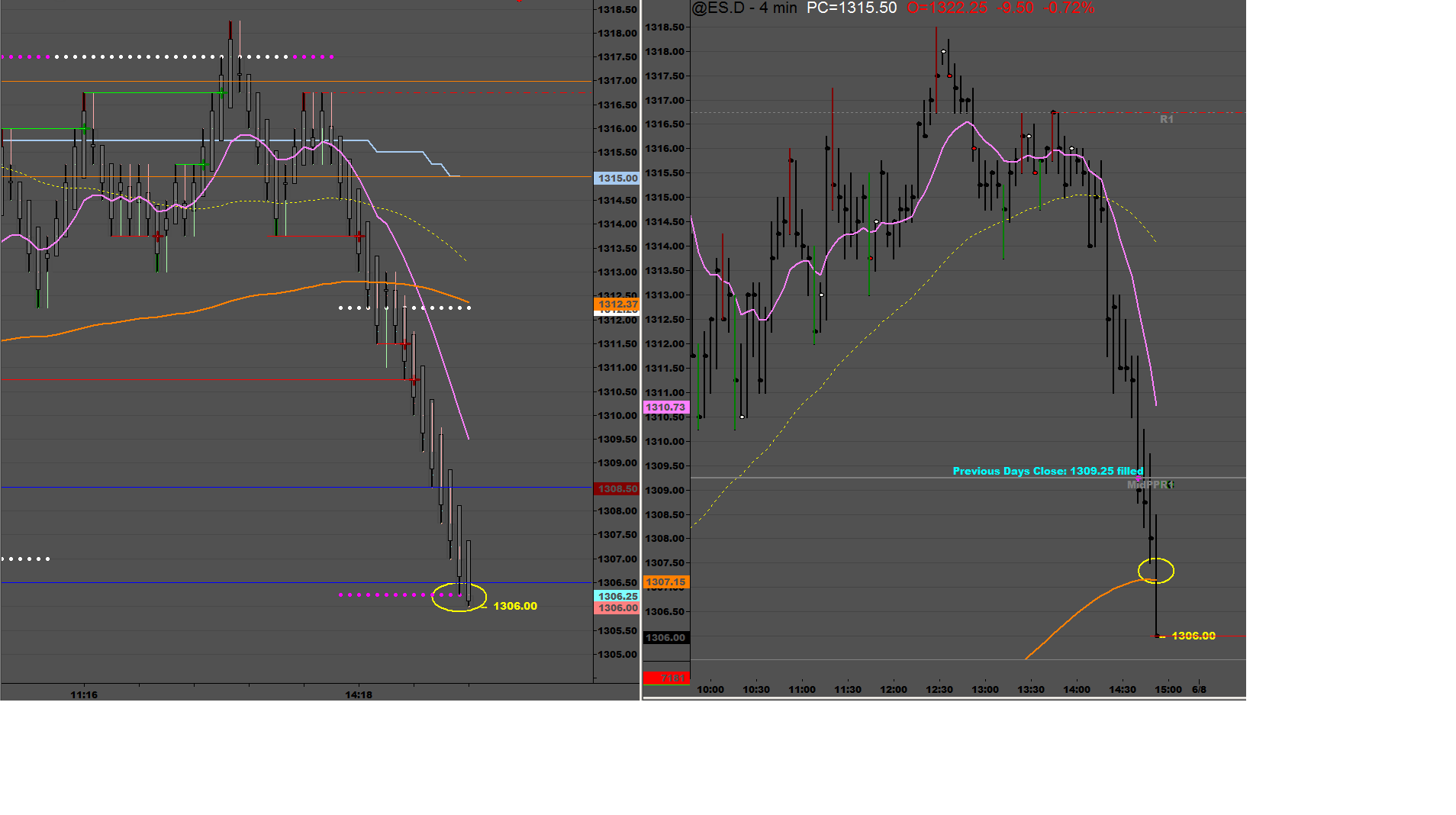The height and width of the screenshot is (815, 1456).
Task: Click 1306.50 on the right chart price axis
Action: coord(665,612)
